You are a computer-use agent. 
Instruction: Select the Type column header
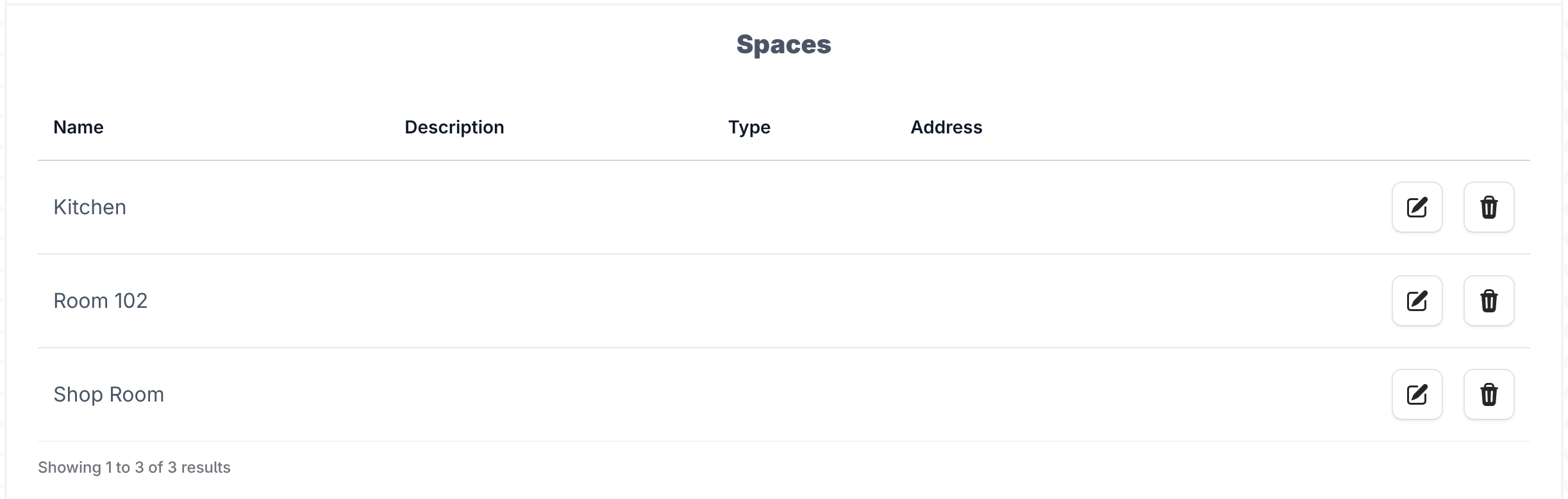pyautogui.click(x=749, y=127)
